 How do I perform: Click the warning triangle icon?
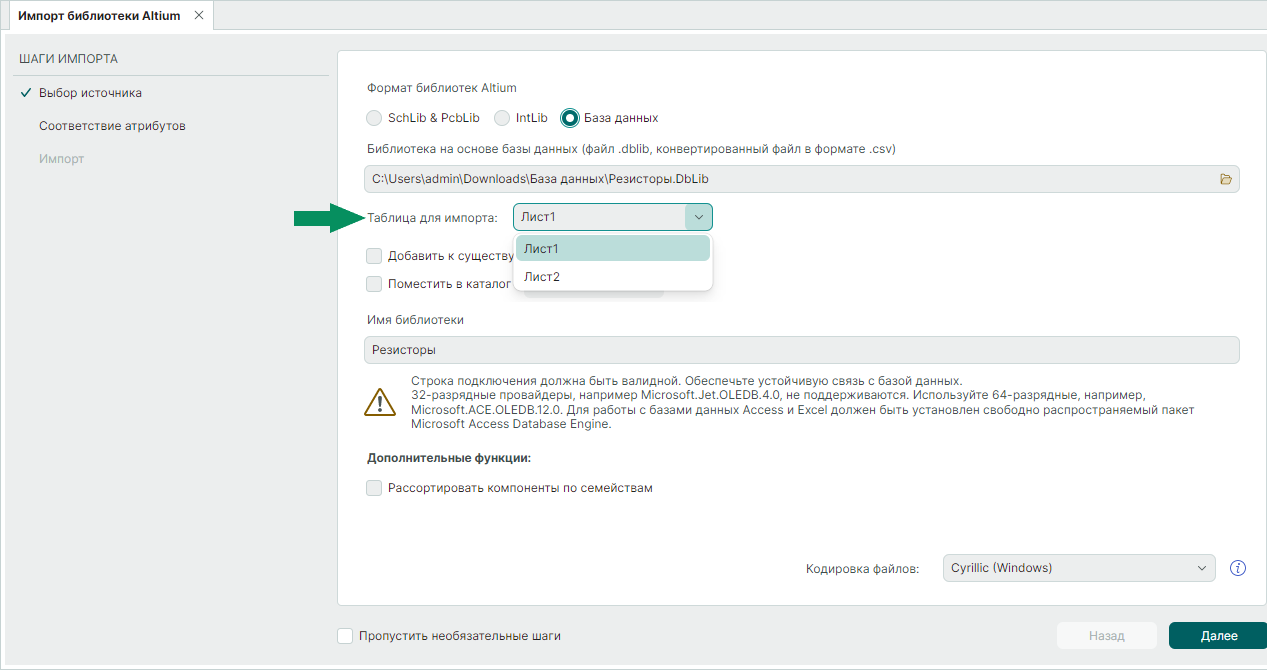[x=380, y=402]
